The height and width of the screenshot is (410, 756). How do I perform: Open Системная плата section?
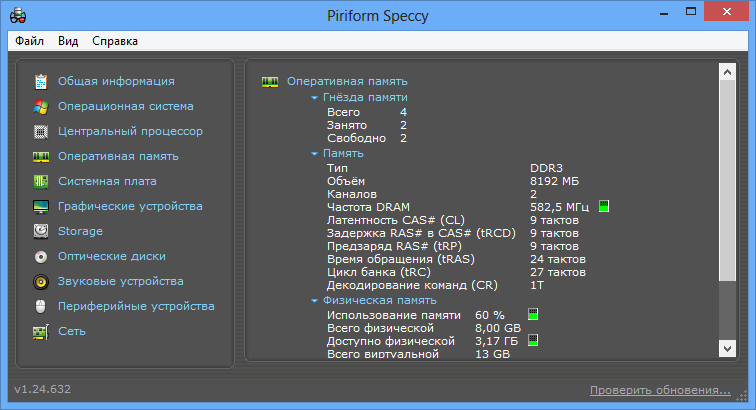(x=107, y=182)
